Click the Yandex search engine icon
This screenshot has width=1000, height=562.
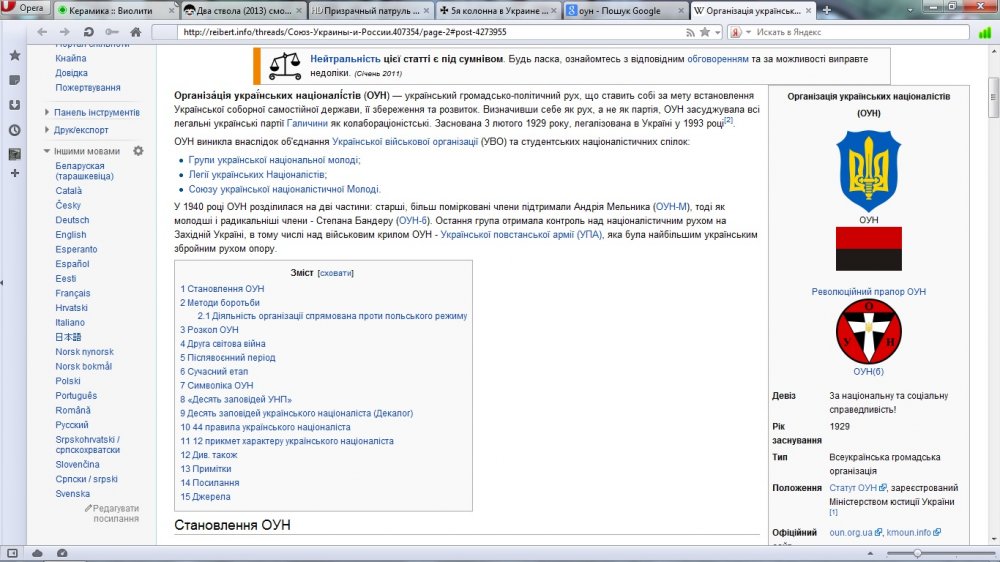point(736,32)
